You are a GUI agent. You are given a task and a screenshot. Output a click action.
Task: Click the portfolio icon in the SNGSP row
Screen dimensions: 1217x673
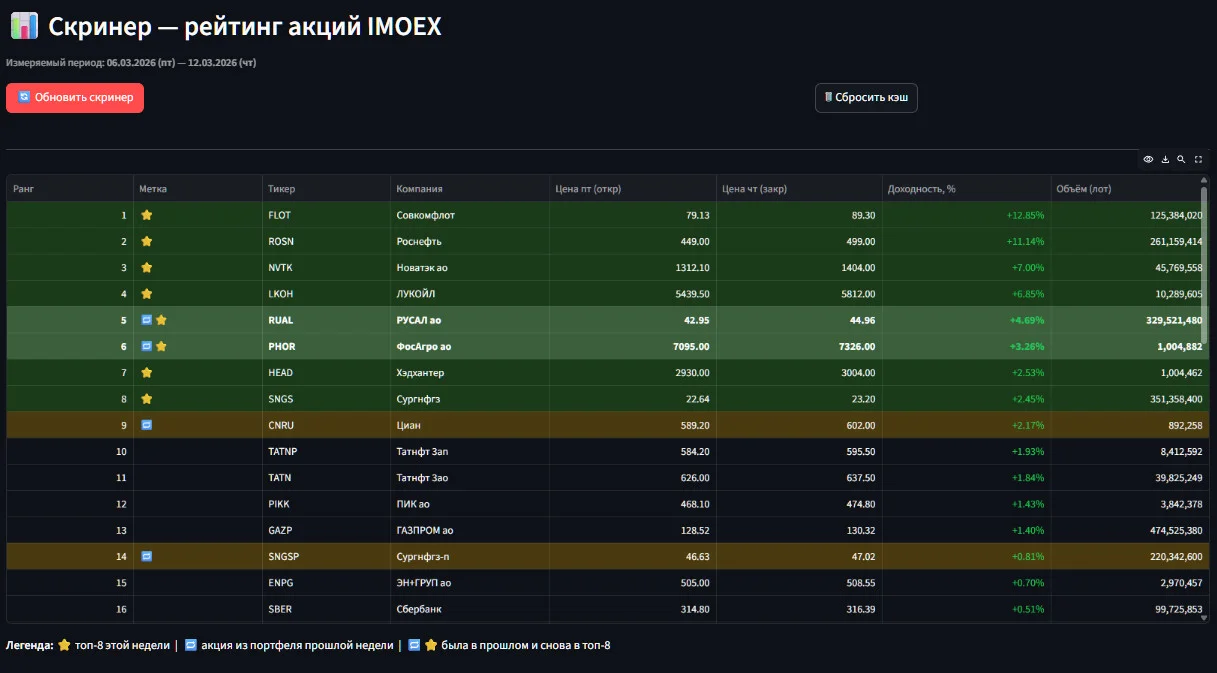click(x=146, y=556)
